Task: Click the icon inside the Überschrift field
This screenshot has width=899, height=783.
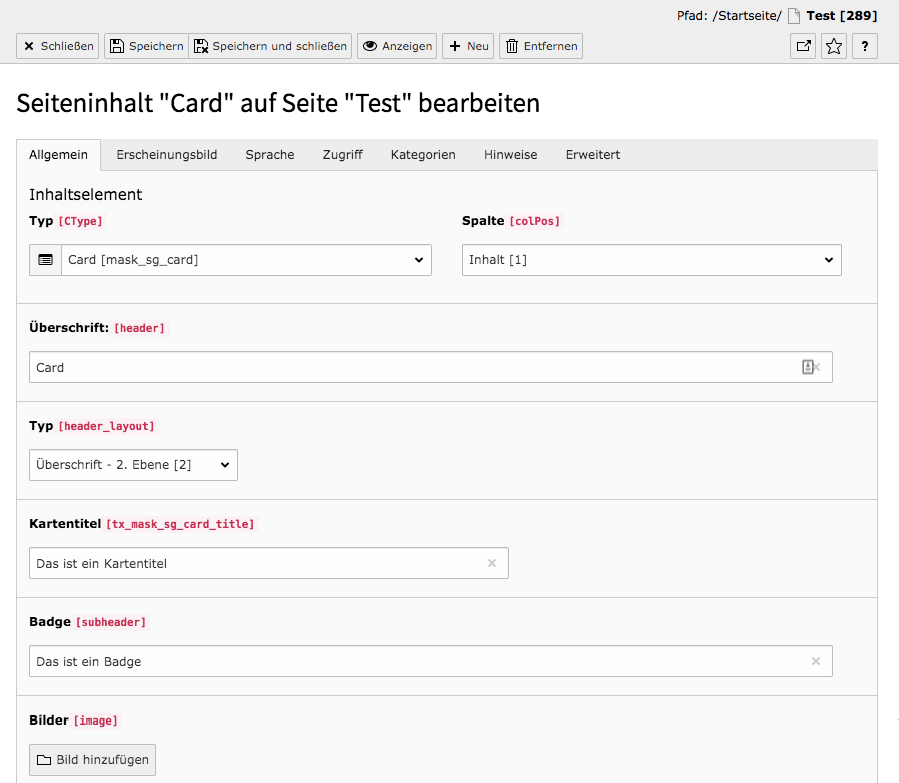Action: tap(808, 367)
